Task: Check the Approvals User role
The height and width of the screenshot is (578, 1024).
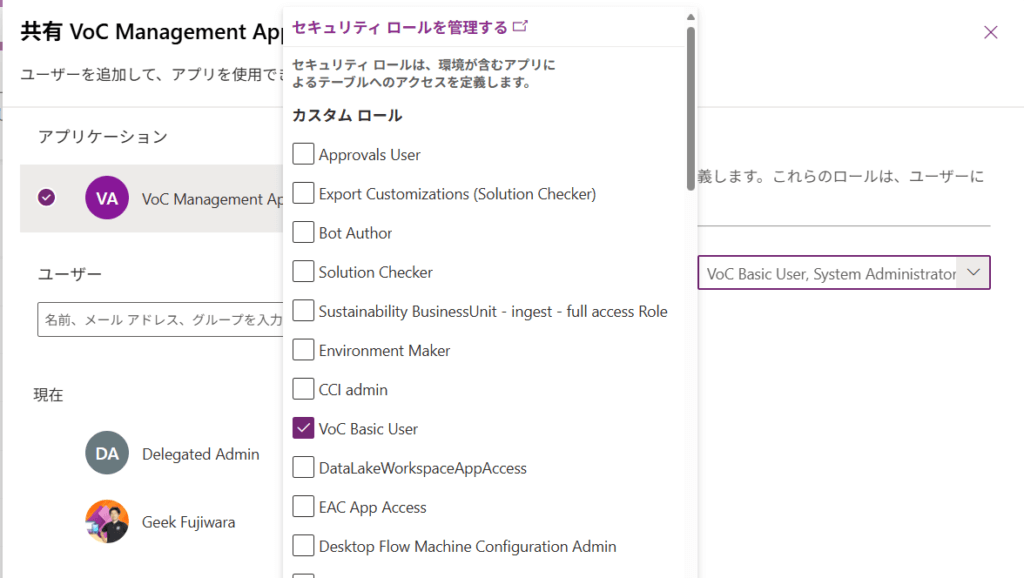Action: click(303, 154)
